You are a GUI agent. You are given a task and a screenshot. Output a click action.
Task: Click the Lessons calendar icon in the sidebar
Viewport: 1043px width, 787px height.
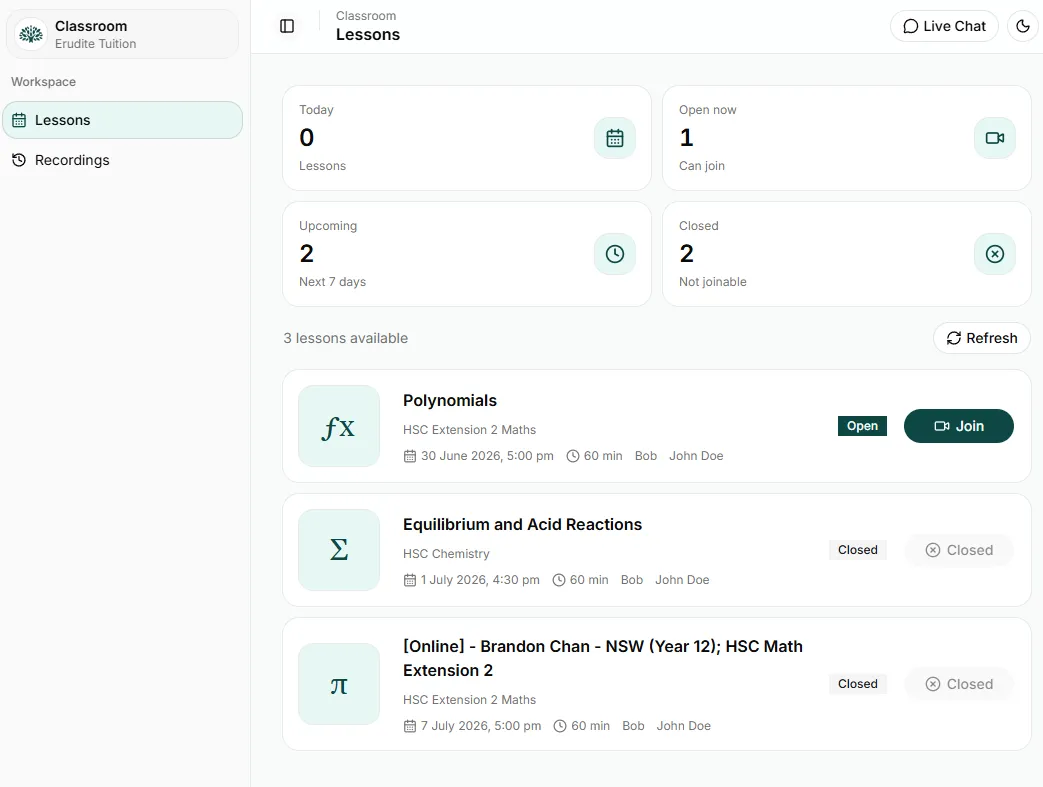pos(19,120)
